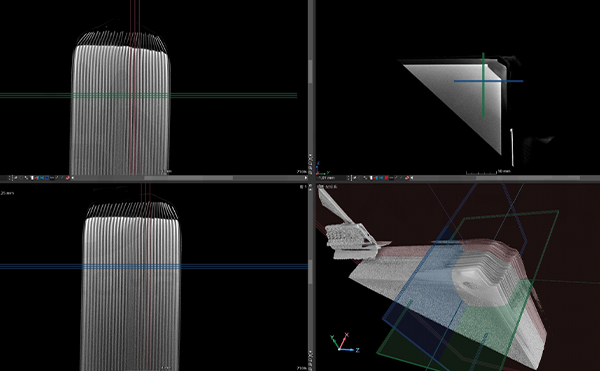Click the position value field in top-right view toolbar
The height and width of the screenshot is (371, 600).
pos(332,178)
